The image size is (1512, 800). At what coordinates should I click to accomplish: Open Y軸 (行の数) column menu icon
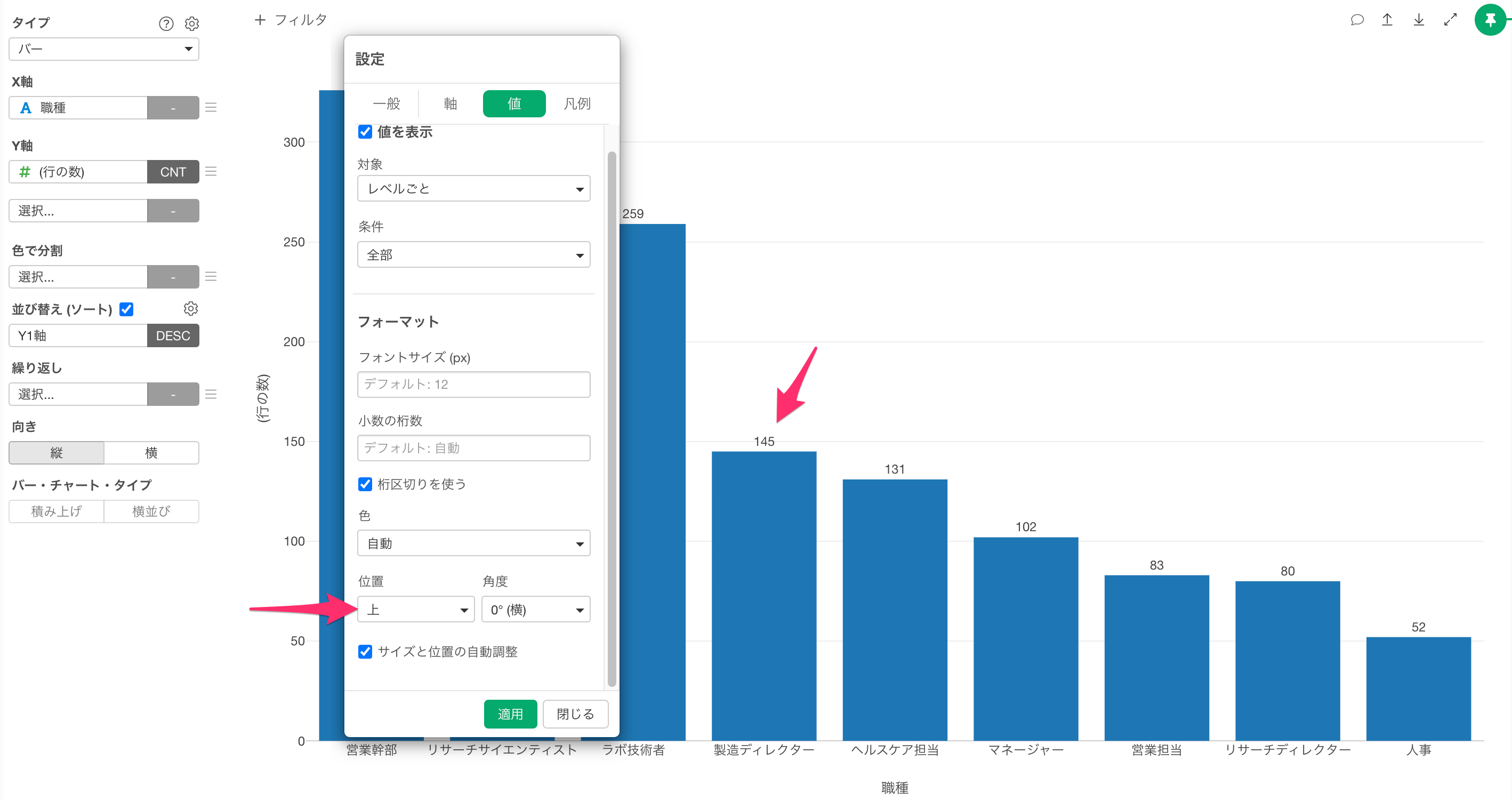tap(211, 172)
